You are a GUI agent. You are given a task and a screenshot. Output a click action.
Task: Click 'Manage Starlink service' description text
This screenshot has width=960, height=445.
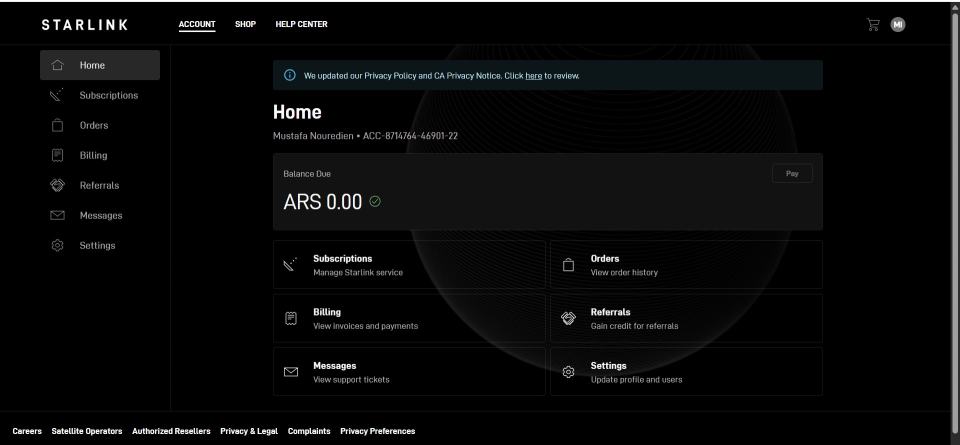tap(358, 272)
